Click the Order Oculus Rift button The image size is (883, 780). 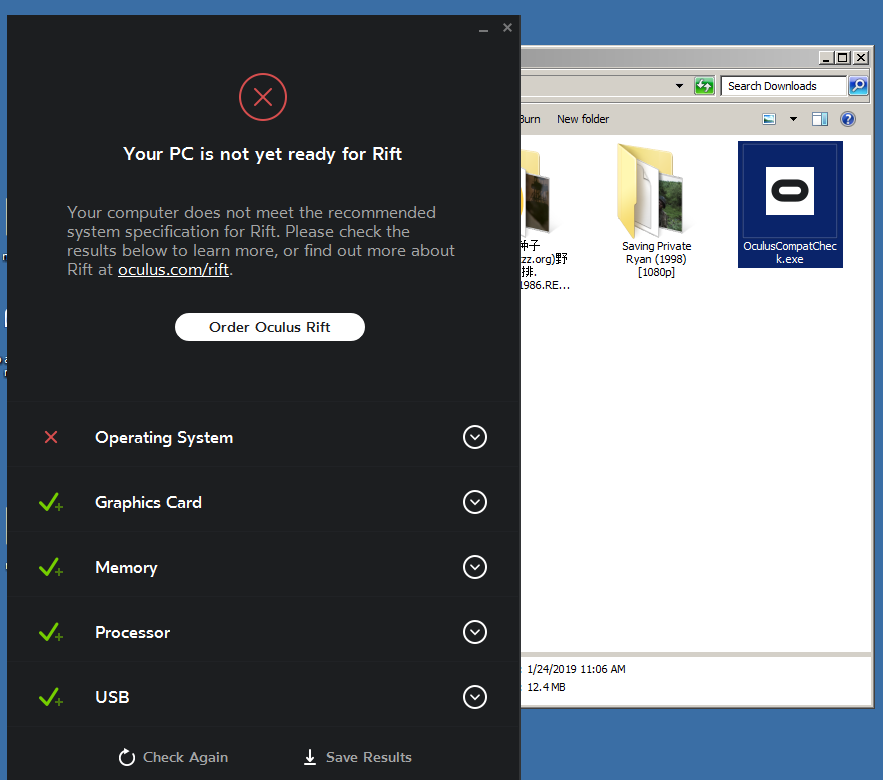click(270, 327)
